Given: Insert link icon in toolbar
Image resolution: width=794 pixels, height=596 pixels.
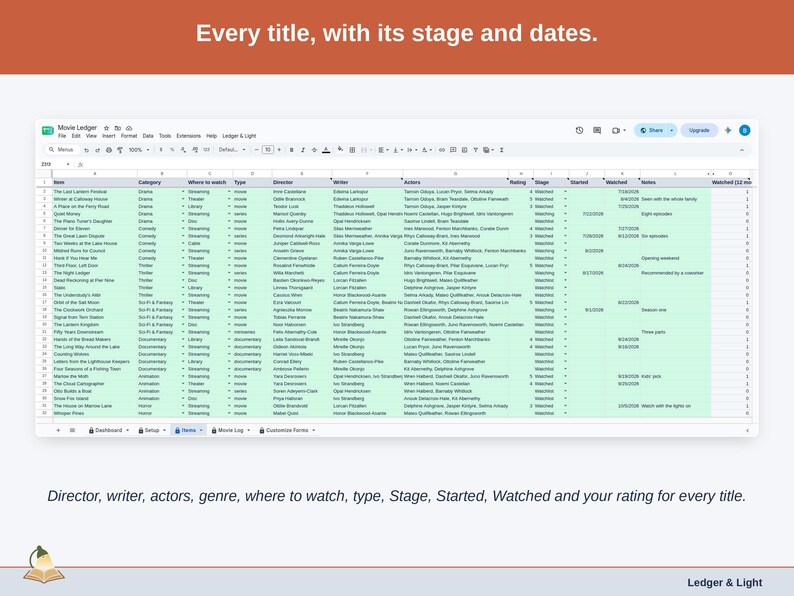Looking at the screenshot, I should tap(442, 150).
